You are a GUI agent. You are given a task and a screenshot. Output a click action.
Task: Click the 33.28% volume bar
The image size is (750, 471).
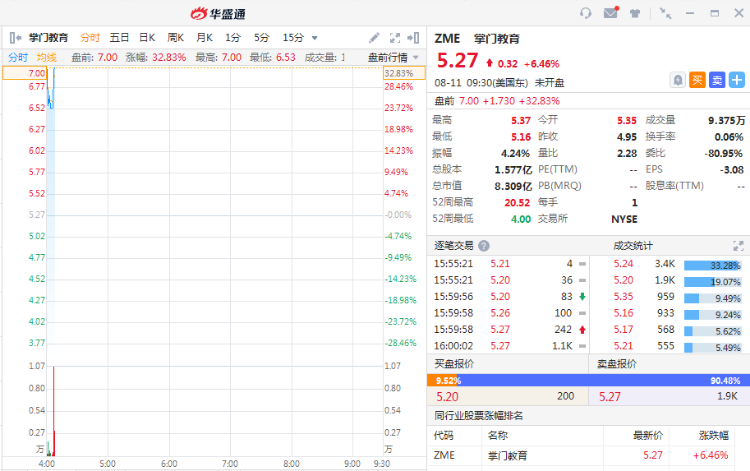tap(712, 265)
